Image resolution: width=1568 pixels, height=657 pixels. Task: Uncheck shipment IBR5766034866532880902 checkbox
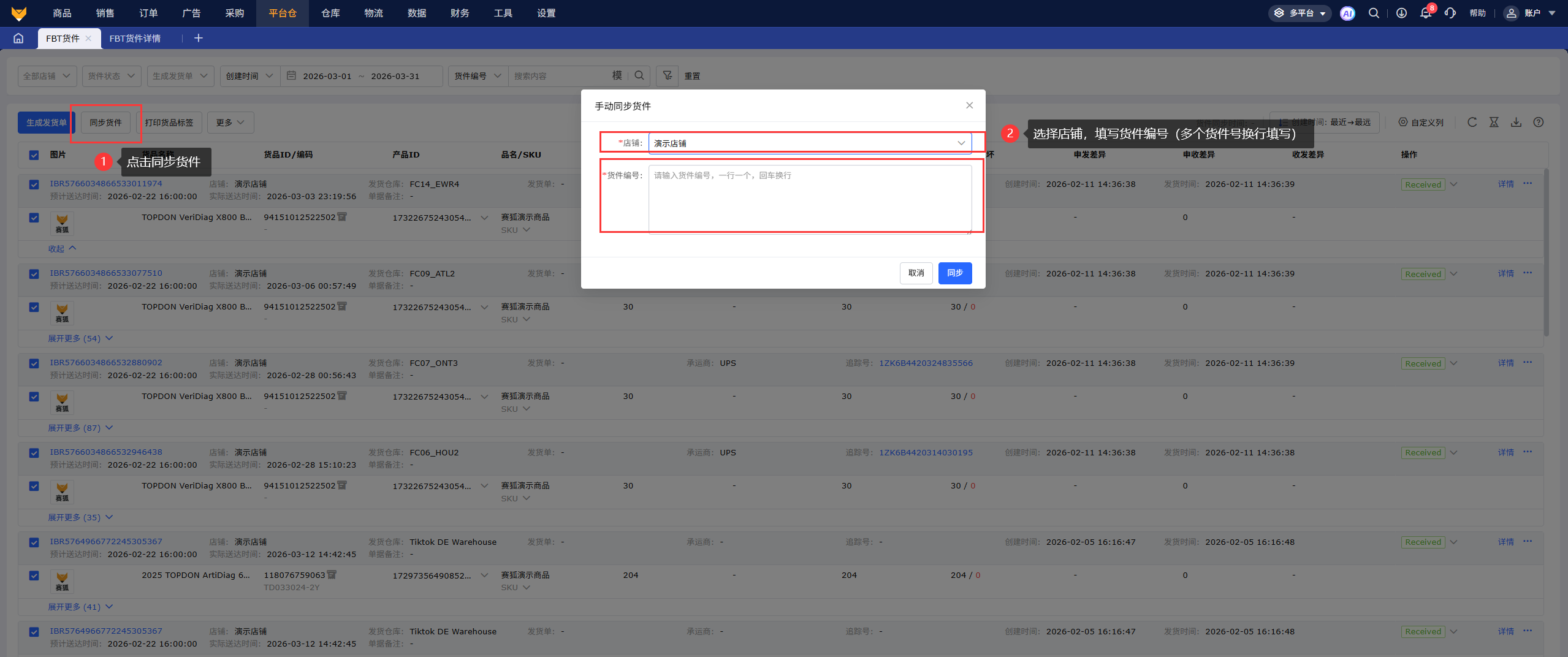[34, 363]
